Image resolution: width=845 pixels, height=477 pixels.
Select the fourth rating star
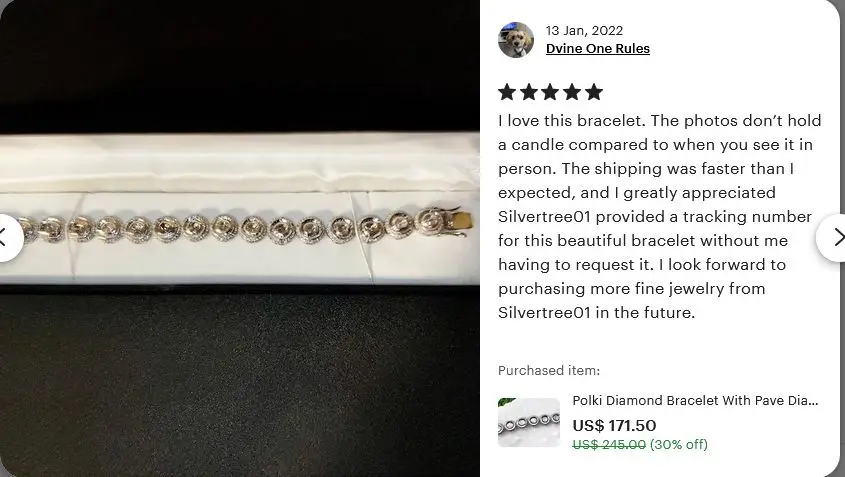572,92
